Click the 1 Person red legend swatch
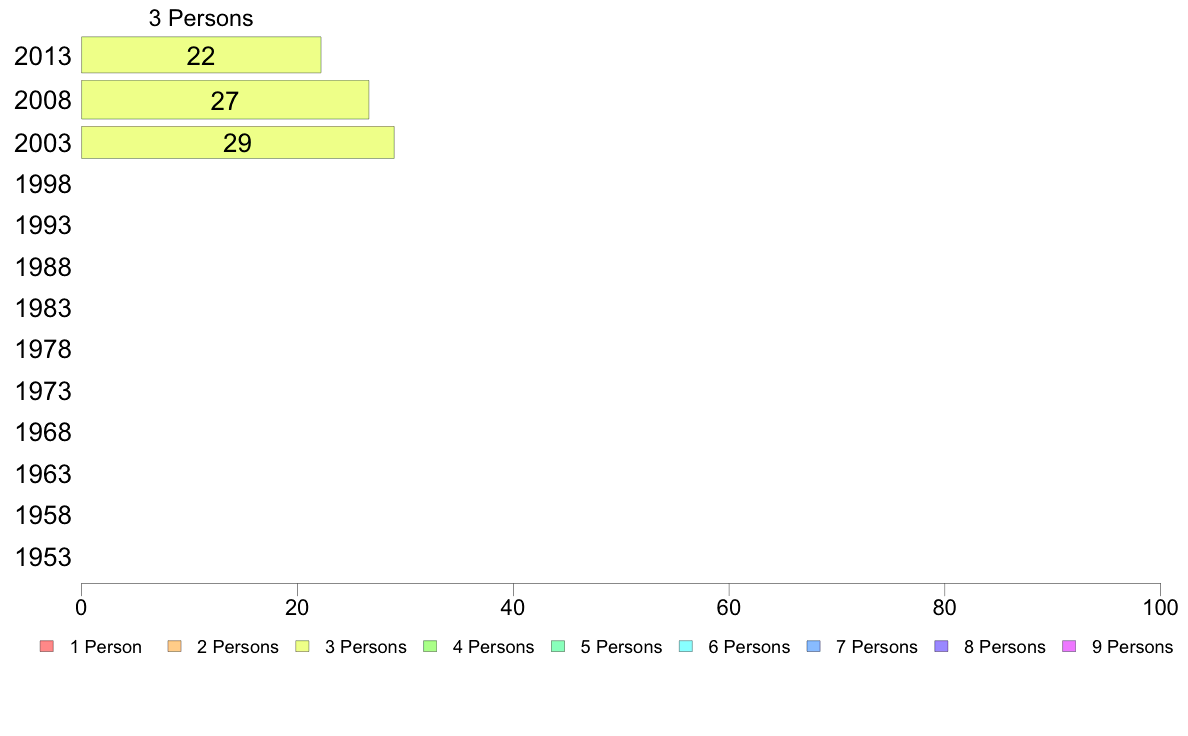Screen dimensions: 1188x736 tap(47, 647)
